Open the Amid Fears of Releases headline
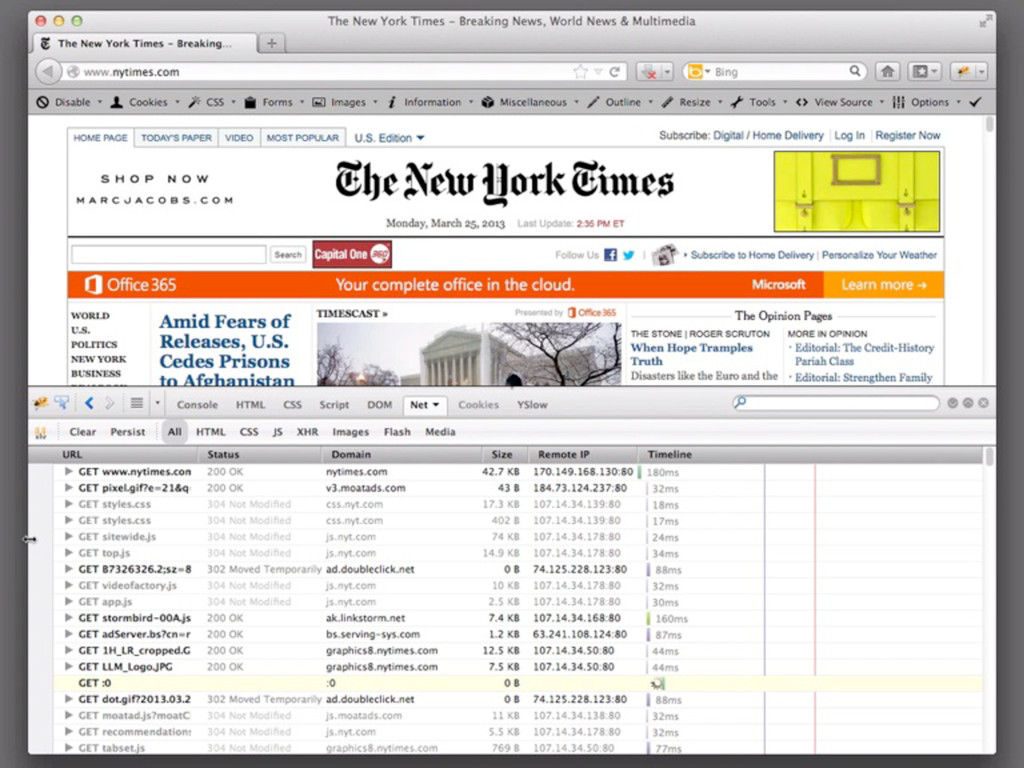 point(226,351)
